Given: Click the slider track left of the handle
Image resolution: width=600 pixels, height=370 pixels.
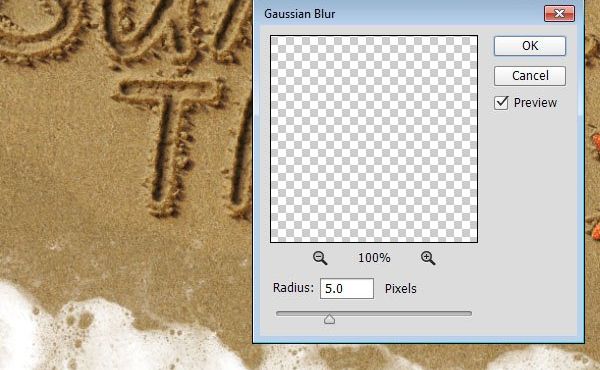Looking at the screenshot, I should pos(300,313).
